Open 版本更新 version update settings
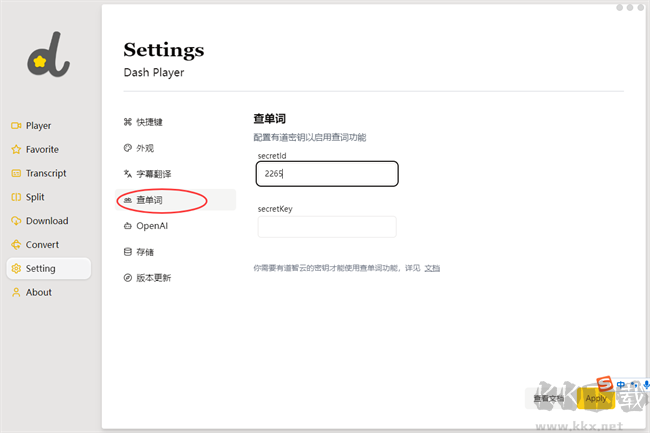 coord(175,278)
